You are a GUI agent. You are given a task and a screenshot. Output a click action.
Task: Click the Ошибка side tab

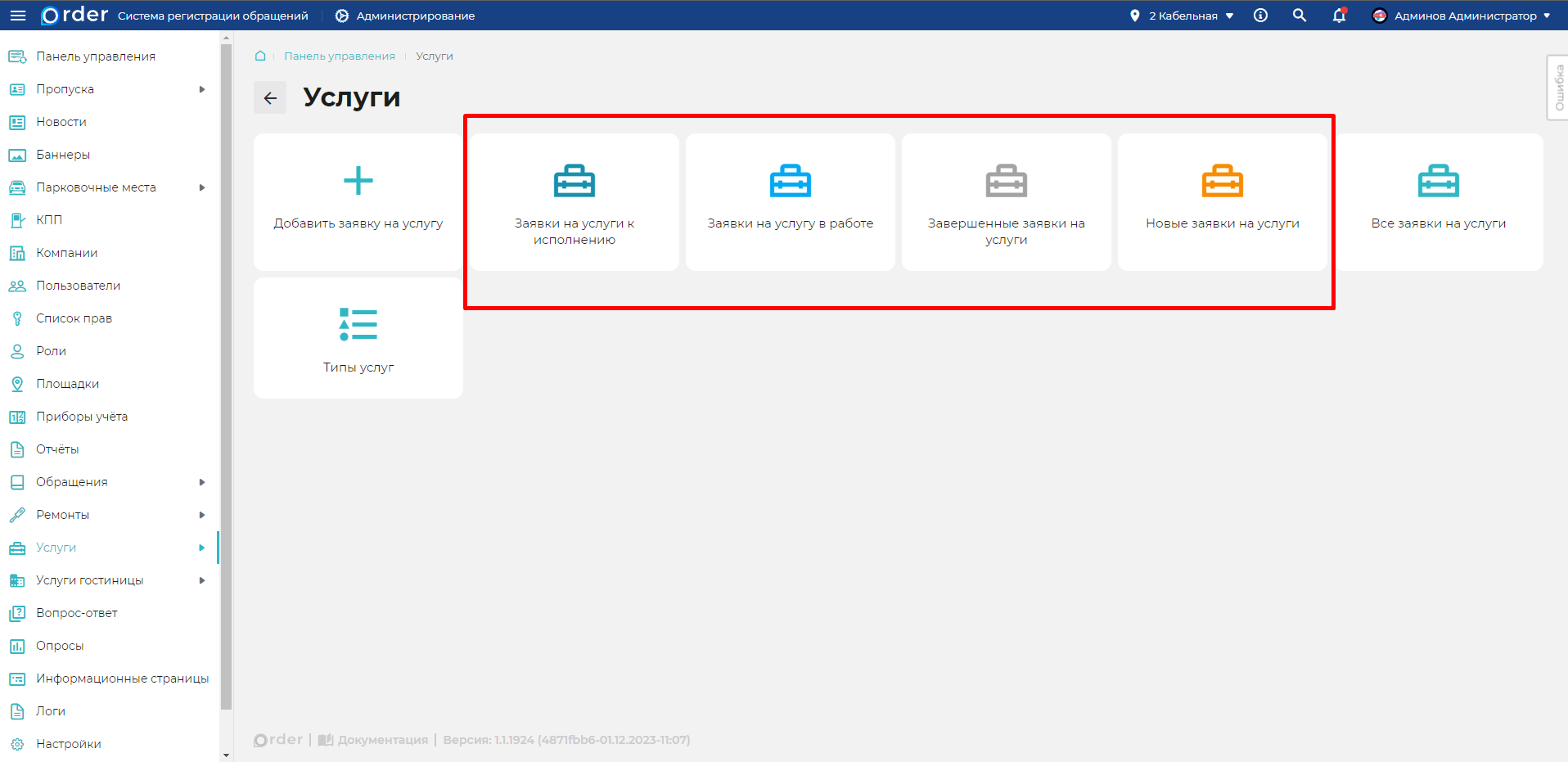[1558, 88]
